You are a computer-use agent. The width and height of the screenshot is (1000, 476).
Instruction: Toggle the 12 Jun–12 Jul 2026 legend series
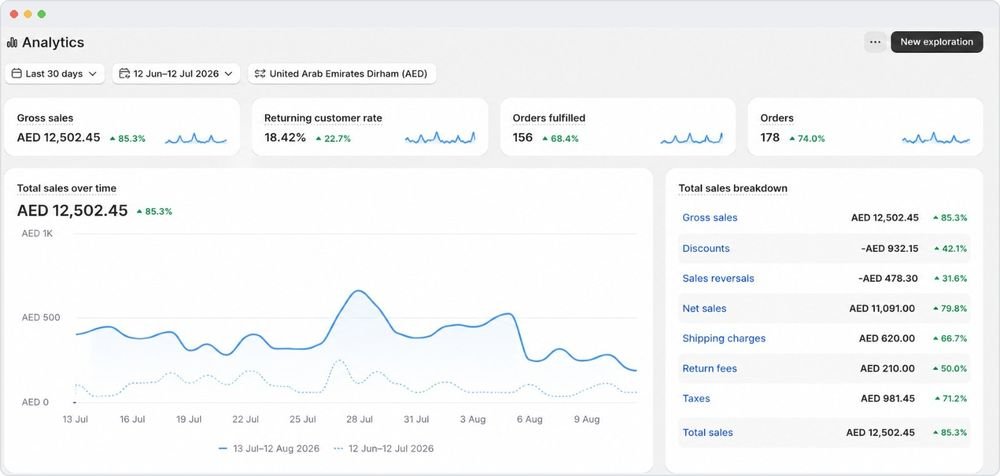383,449
